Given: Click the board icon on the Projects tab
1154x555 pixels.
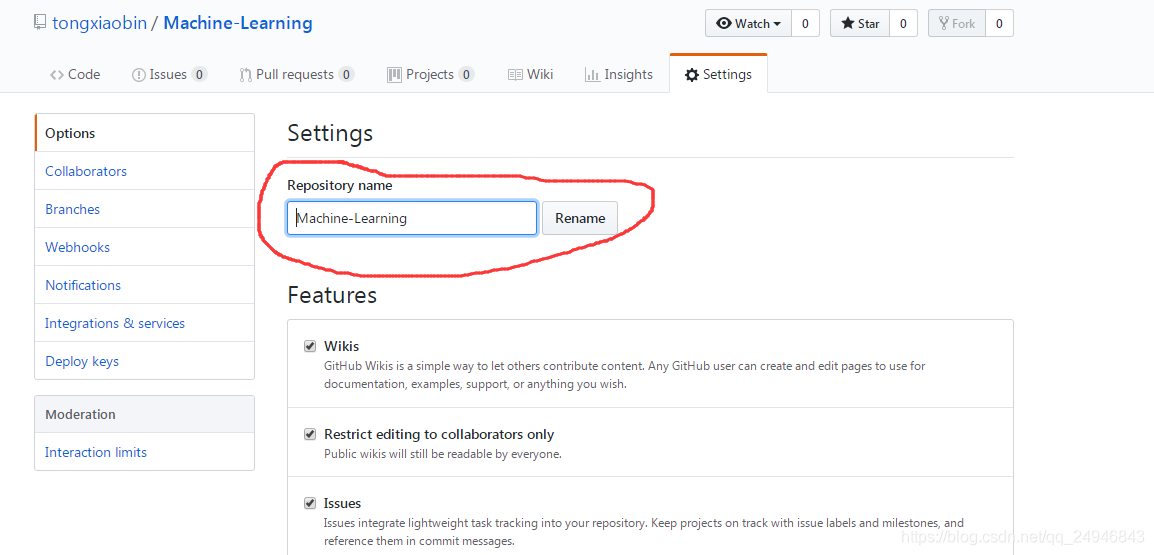Looking at the screenshot, I should (x=394, y=75).
